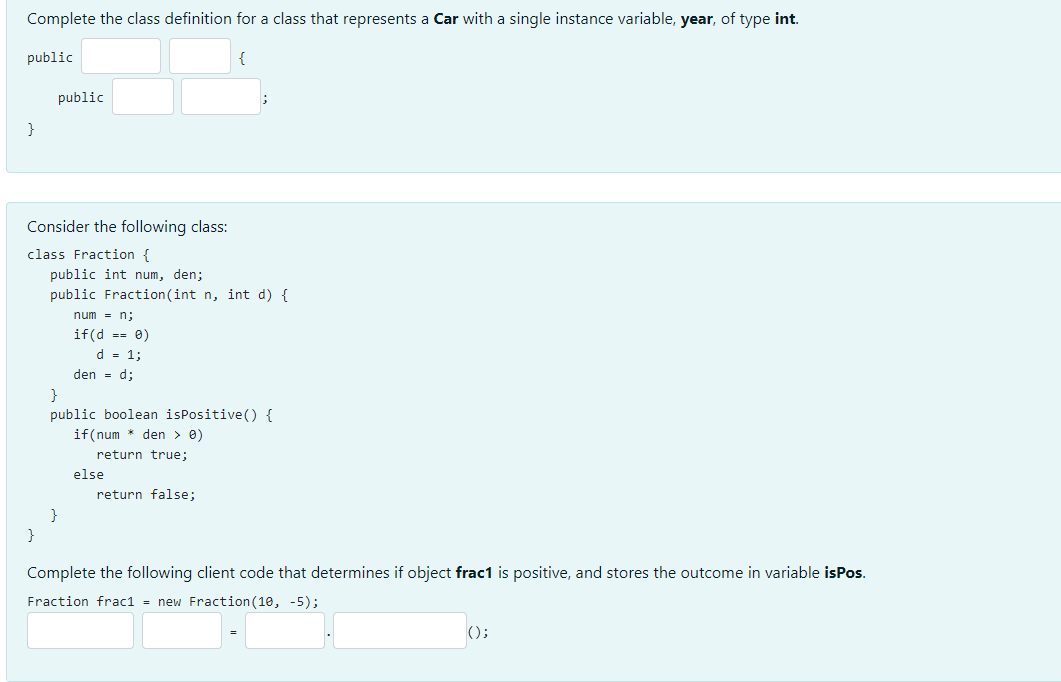Click the first blank in the client code

point(80,630)
